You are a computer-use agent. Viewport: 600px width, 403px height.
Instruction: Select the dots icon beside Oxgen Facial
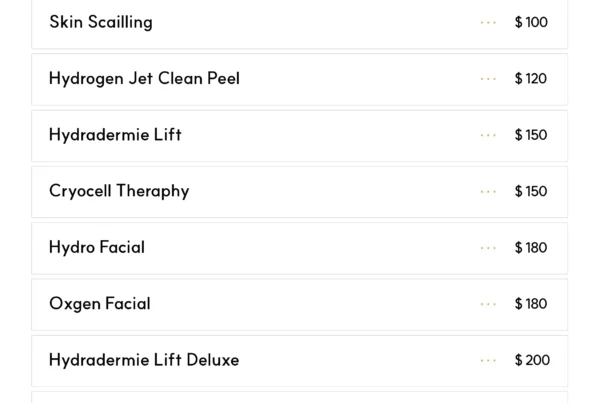point(488,304)
